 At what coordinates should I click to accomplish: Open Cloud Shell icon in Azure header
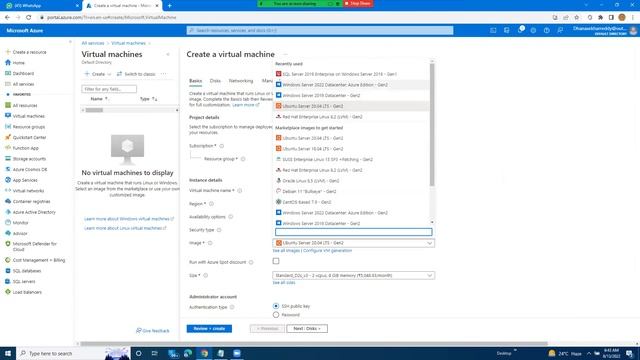click(x=493, y=31)
